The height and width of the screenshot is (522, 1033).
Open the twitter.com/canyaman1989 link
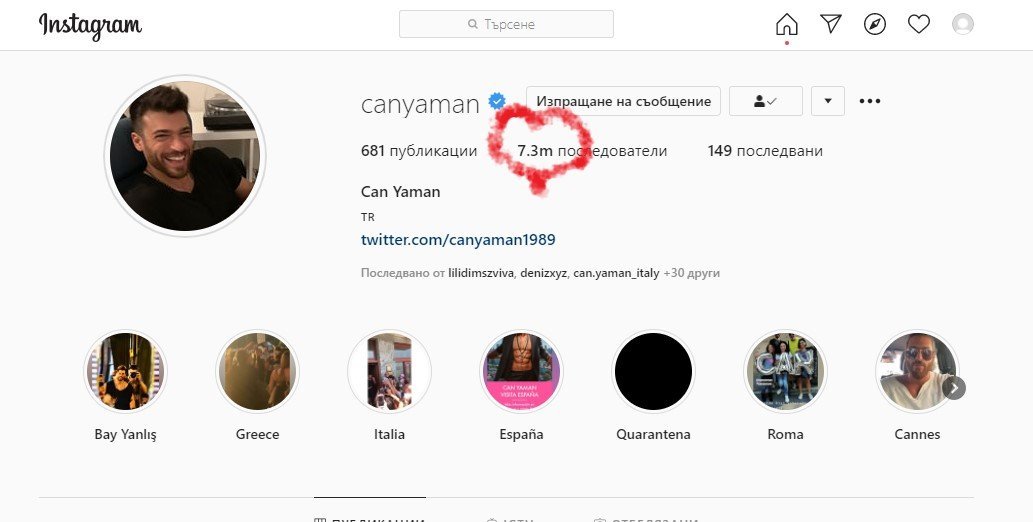click(x=458, y=239)
